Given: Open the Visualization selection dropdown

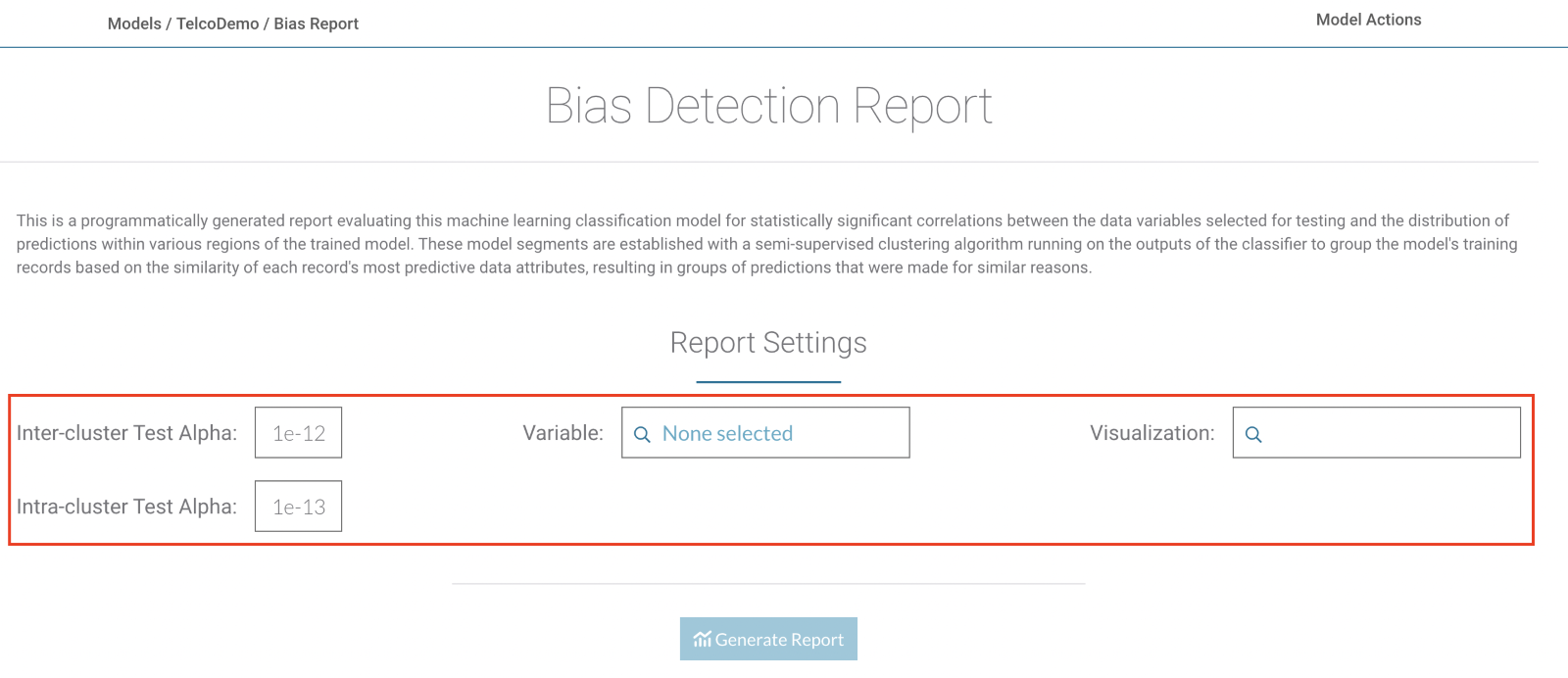Looking at the screenshot, I should tap(1377, 433).
